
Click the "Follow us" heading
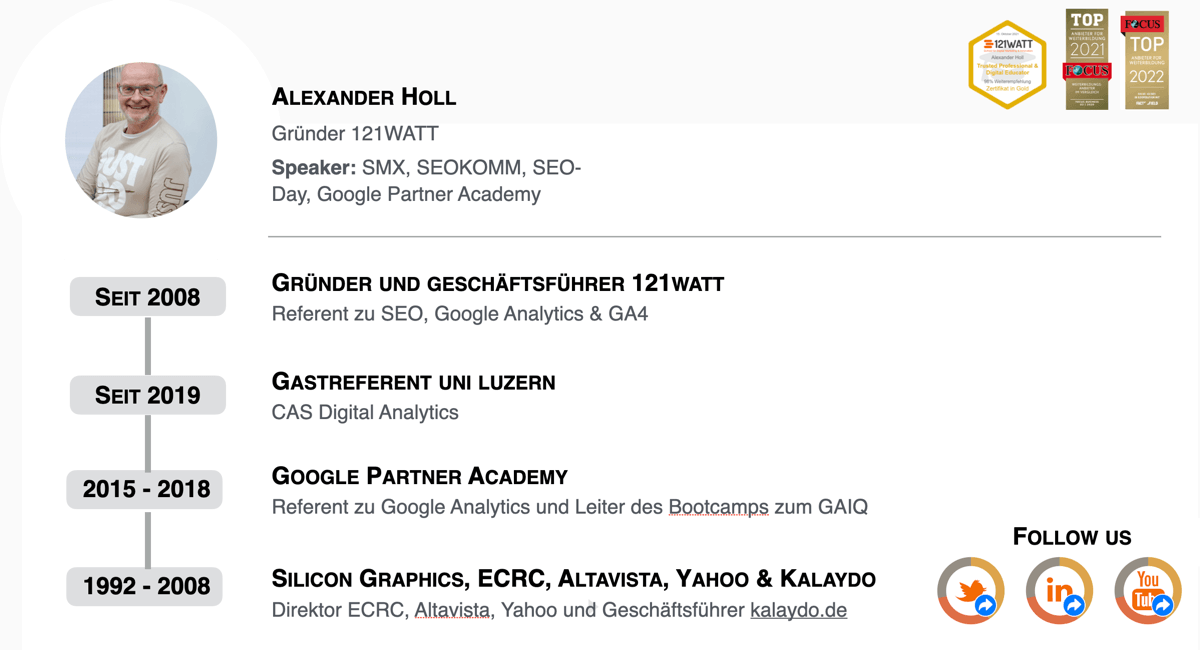(x=1072, y=537)
